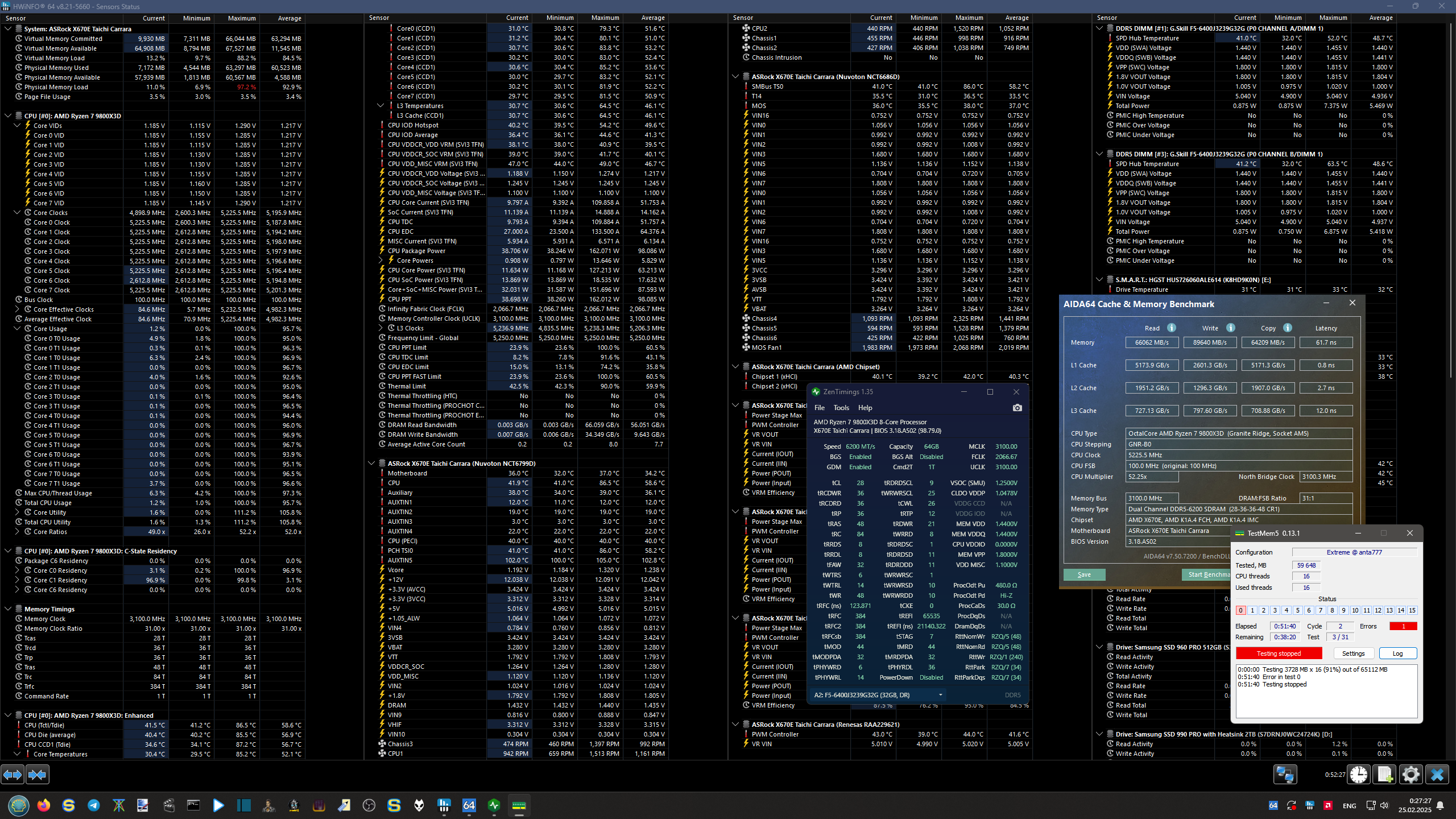The image size is (1456, 819).
Task: Open HWiNFO remote network monitoring icon
Action: pyautogui.click(x=1285, y=775)
